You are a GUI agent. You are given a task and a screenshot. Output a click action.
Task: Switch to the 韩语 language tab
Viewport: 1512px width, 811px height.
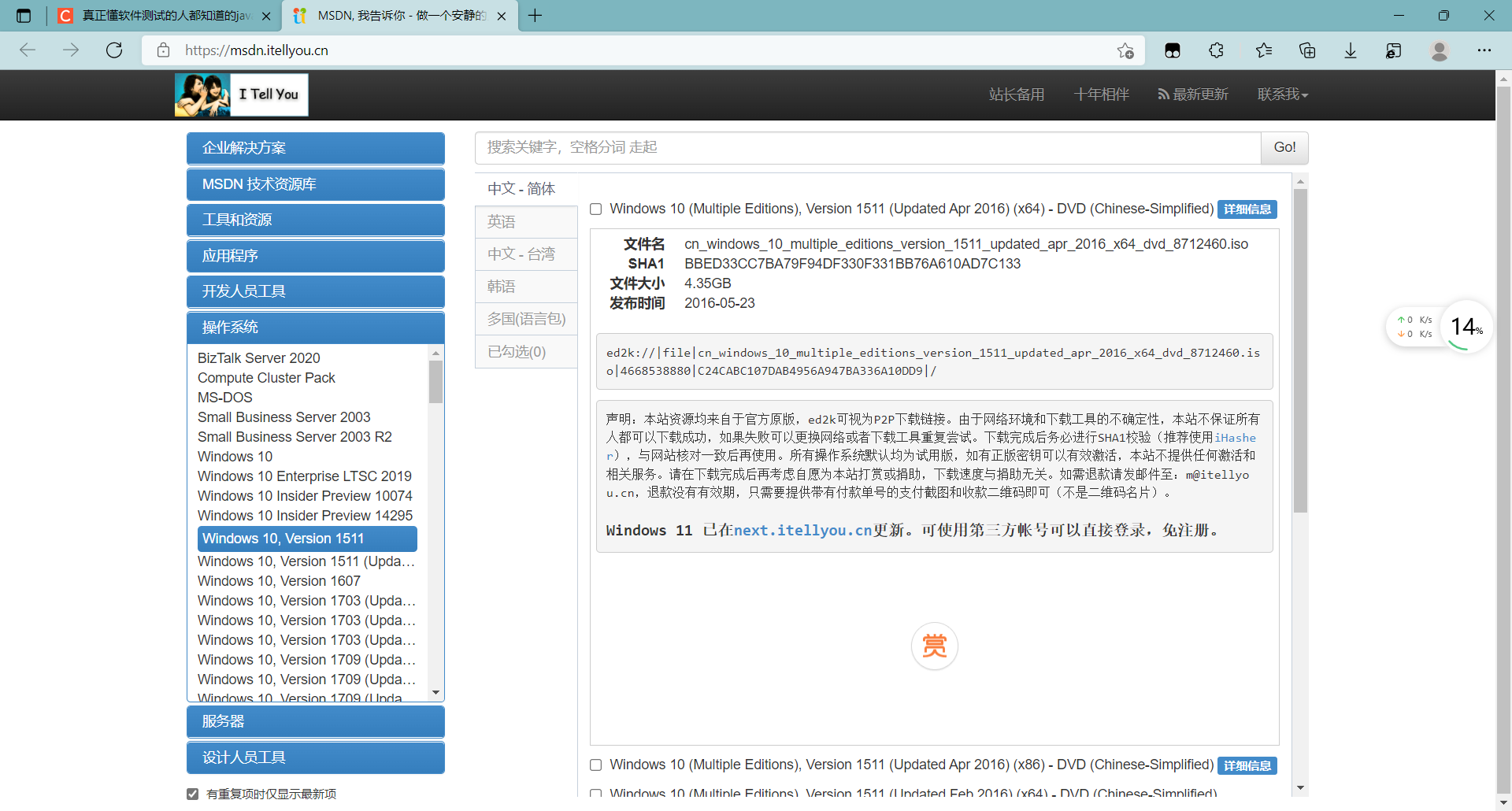click(x=526, y=287)
